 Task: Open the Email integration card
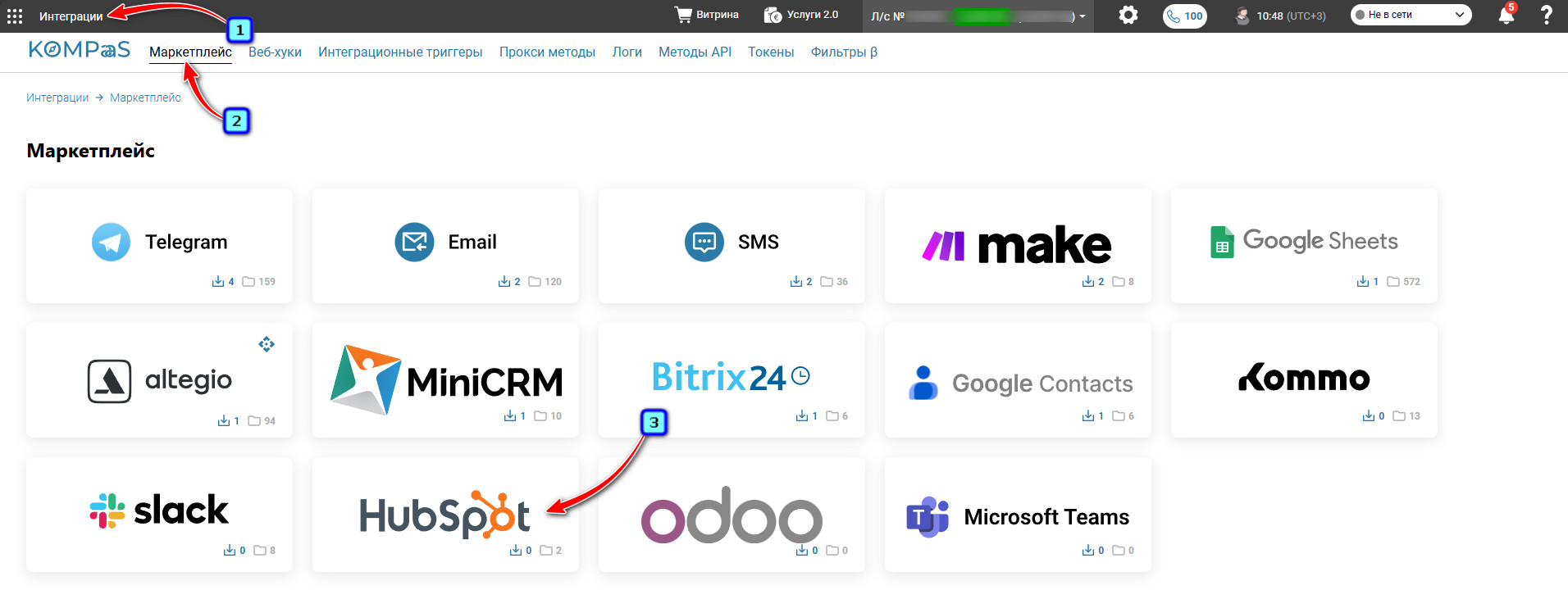(x=445, y=246)
